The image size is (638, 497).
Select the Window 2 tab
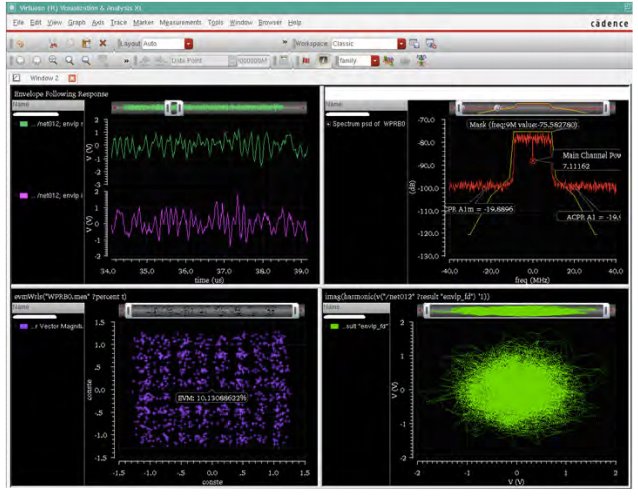click(44, 78)
